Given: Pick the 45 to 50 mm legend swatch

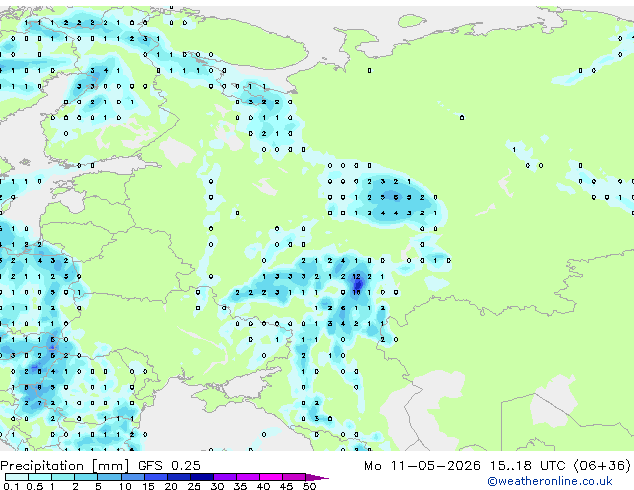Looking at the screenshot, I should tap(294, 477).
